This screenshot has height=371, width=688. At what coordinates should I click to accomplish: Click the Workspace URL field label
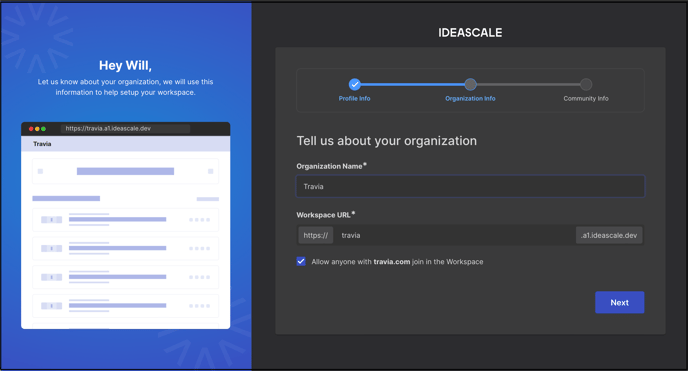[x=326, y=215]
